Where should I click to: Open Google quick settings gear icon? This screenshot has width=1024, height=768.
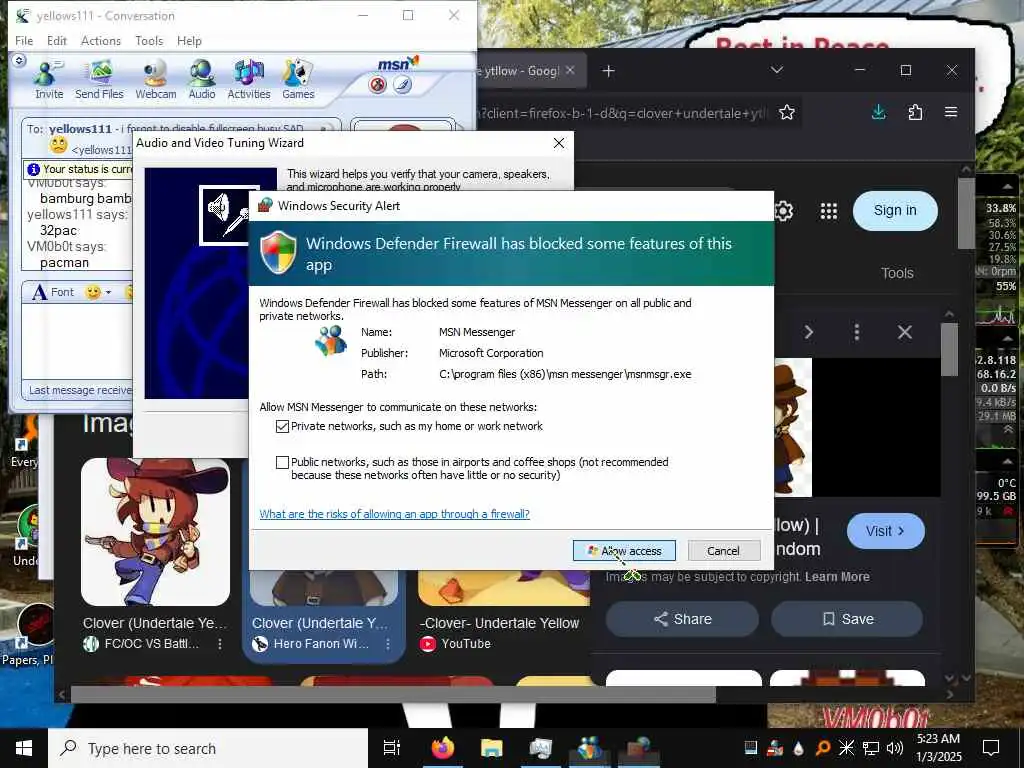[784, 210]
